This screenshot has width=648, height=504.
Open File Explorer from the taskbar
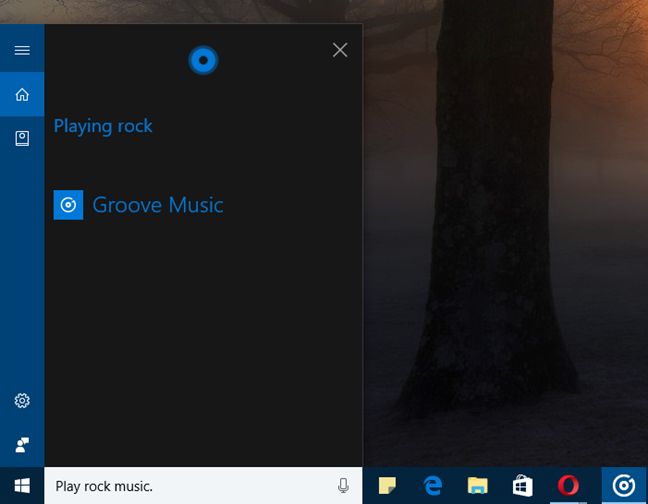[477, 485]
